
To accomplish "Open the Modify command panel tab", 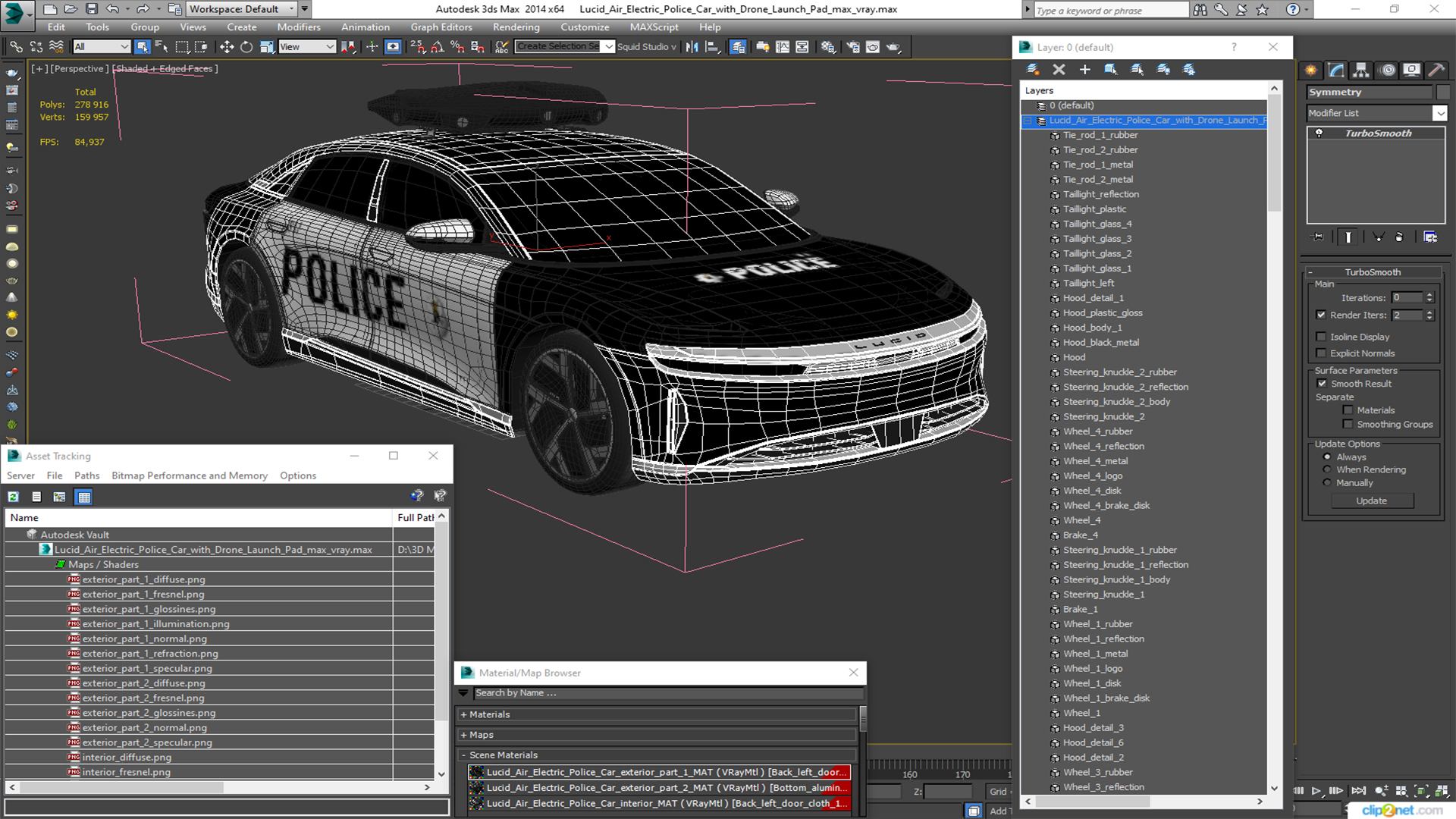I will tap(1337, 70).
